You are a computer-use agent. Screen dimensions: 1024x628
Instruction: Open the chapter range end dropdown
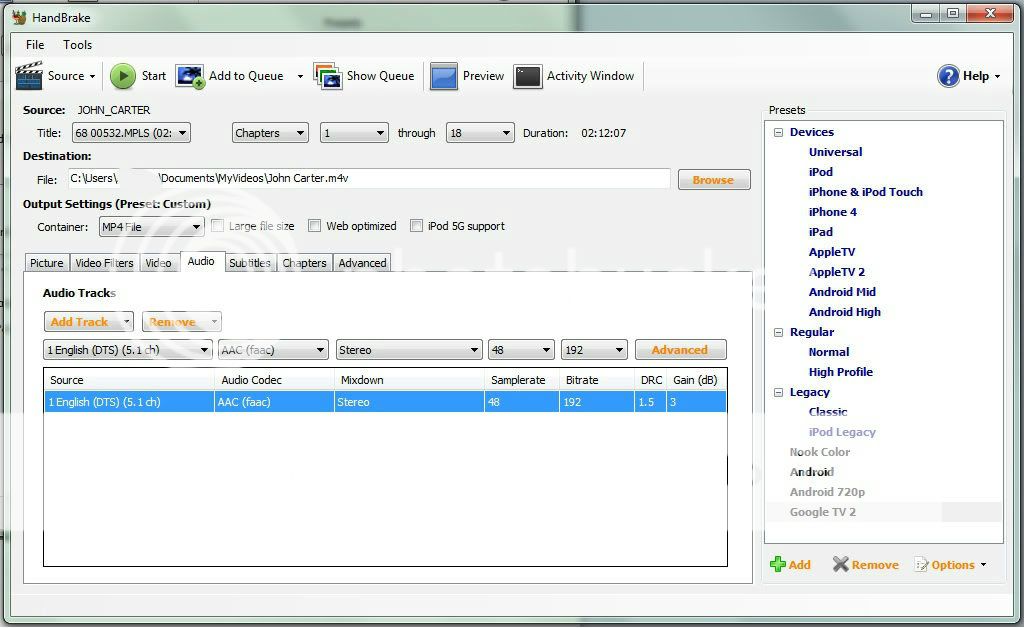pos(480,132)
